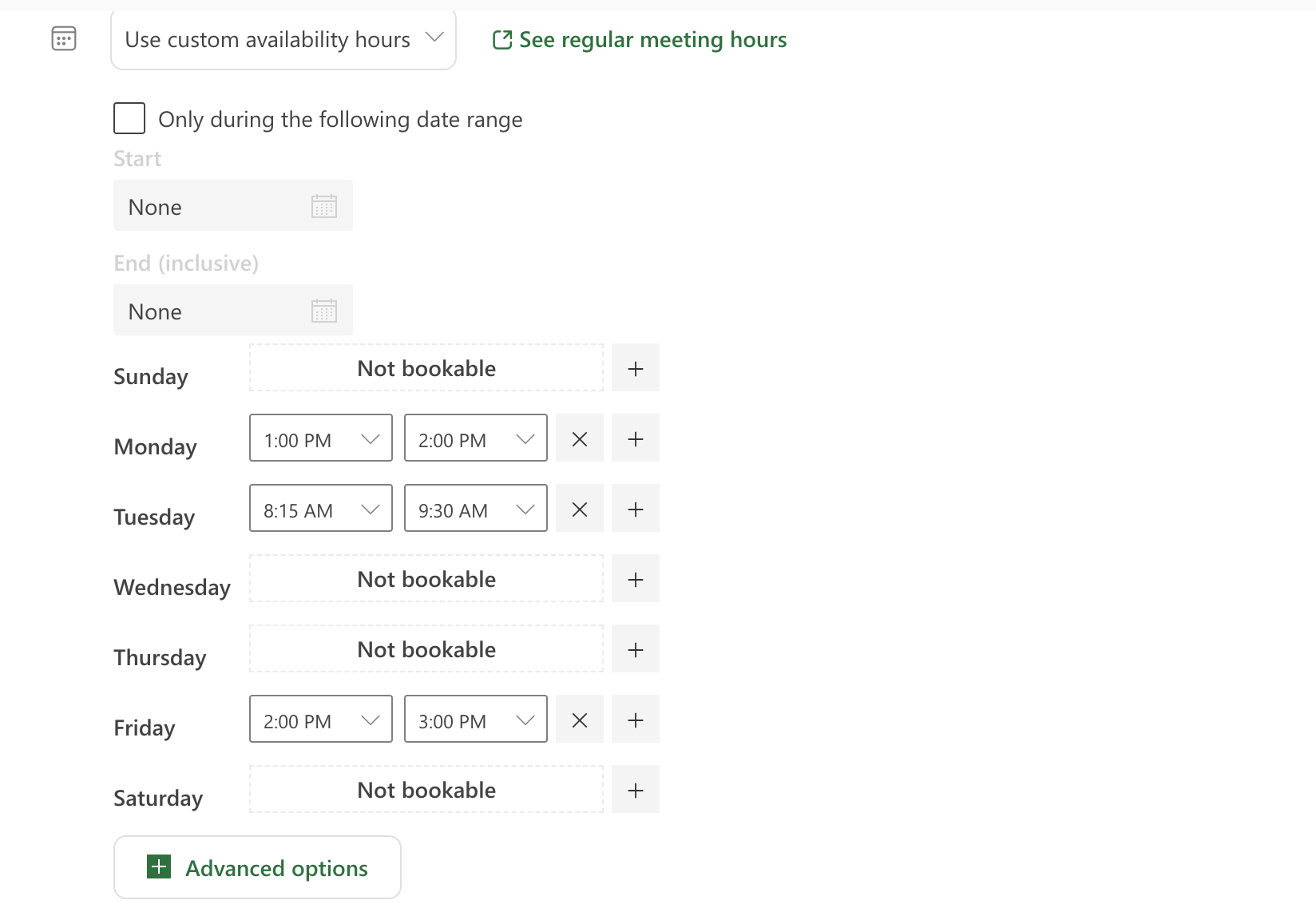Select Tuesday start time 8:15 AM dropdown
The image size is (1316, 912).
coord(321,509)
